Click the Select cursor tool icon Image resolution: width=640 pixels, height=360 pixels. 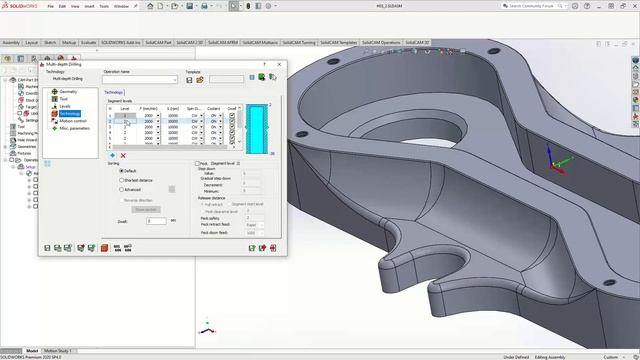[x=233, y=6]
